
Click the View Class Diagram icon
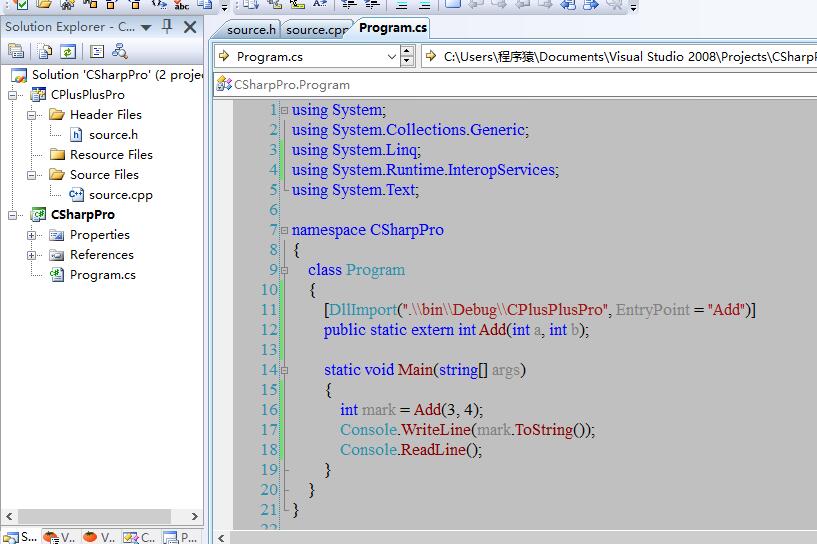coord(120,51)
